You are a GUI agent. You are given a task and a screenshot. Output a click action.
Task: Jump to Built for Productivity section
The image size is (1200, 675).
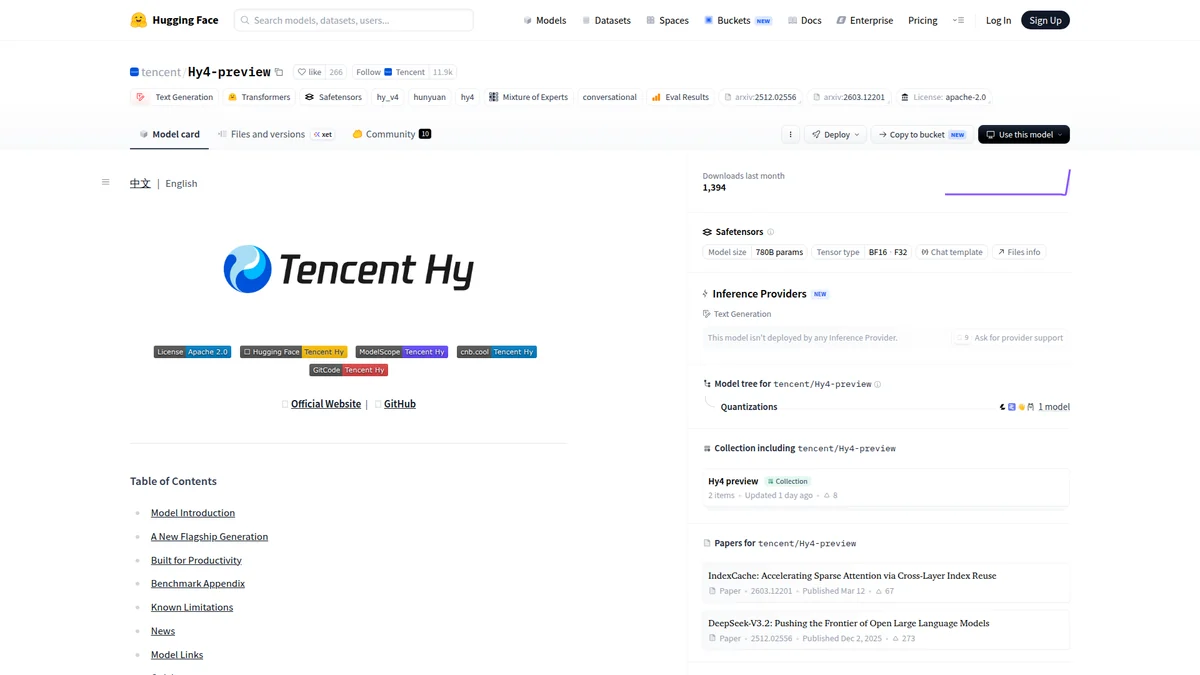(x=196, y=561)
